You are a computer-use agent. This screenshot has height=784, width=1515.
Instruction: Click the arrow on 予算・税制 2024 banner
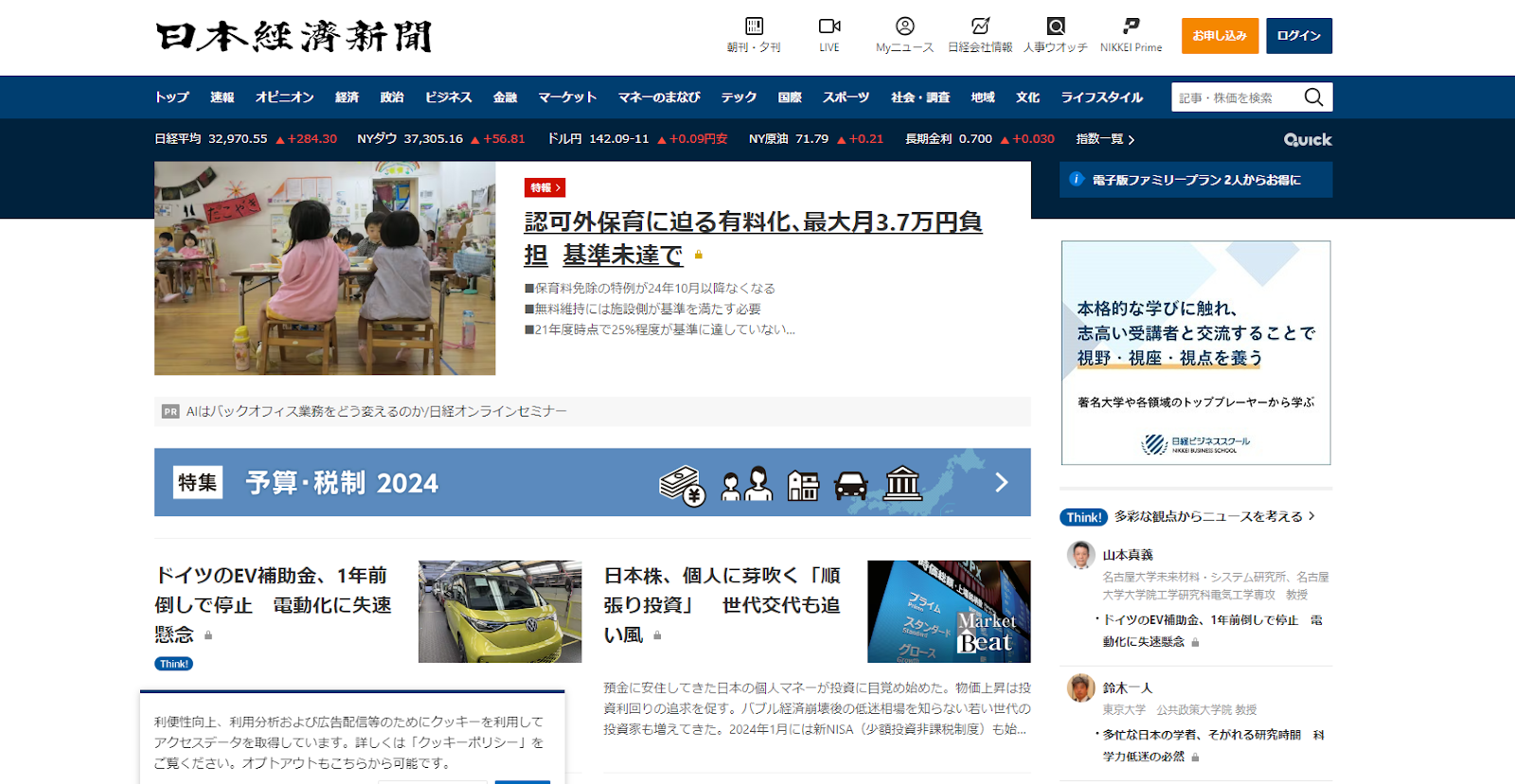click(1001, 483)
